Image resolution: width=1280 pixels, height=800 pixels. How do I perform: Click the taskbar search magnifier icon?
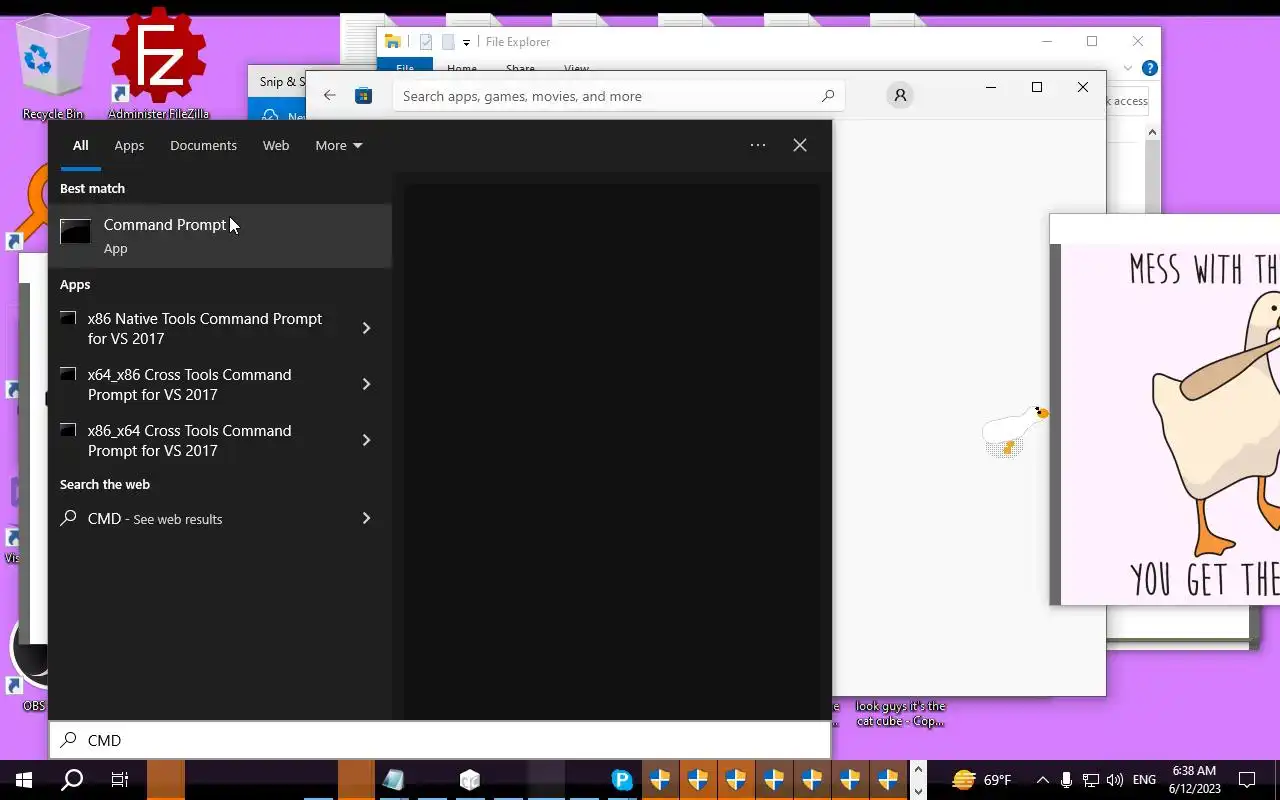point(72,780)
